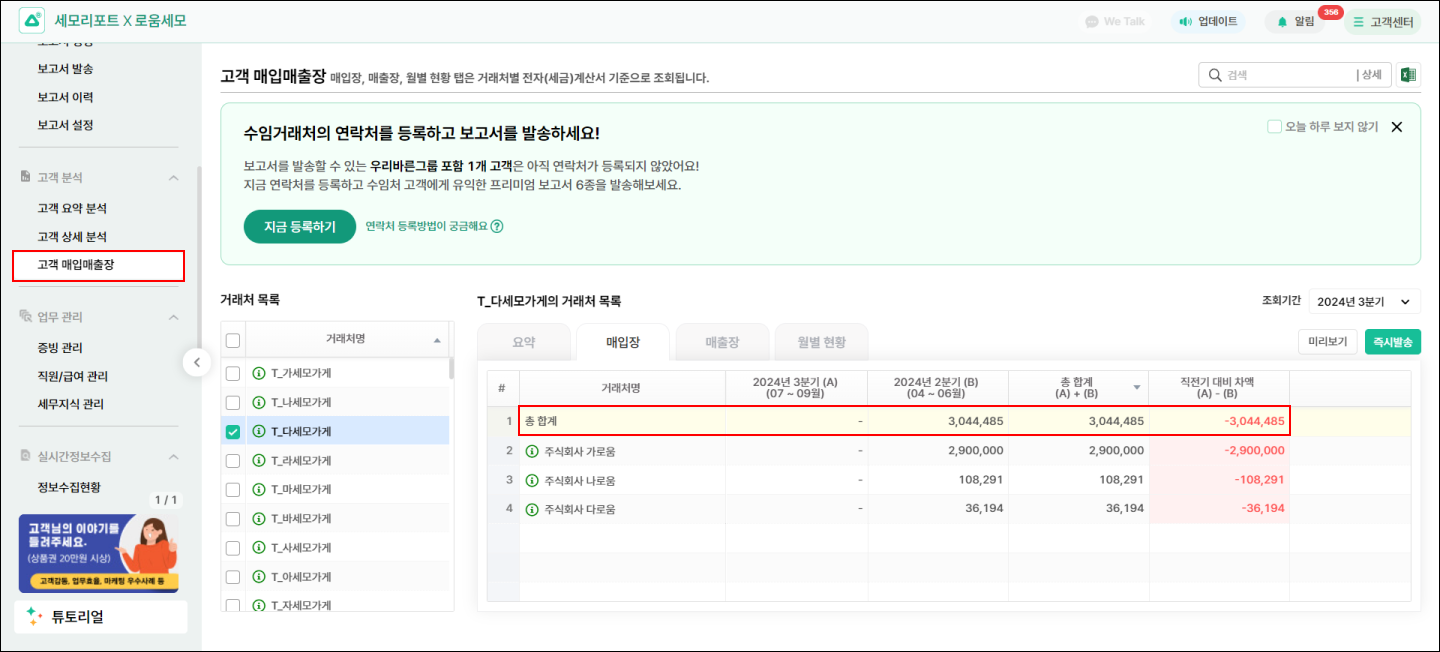Click the info icon next to T_가세모가게

[259, 373]
